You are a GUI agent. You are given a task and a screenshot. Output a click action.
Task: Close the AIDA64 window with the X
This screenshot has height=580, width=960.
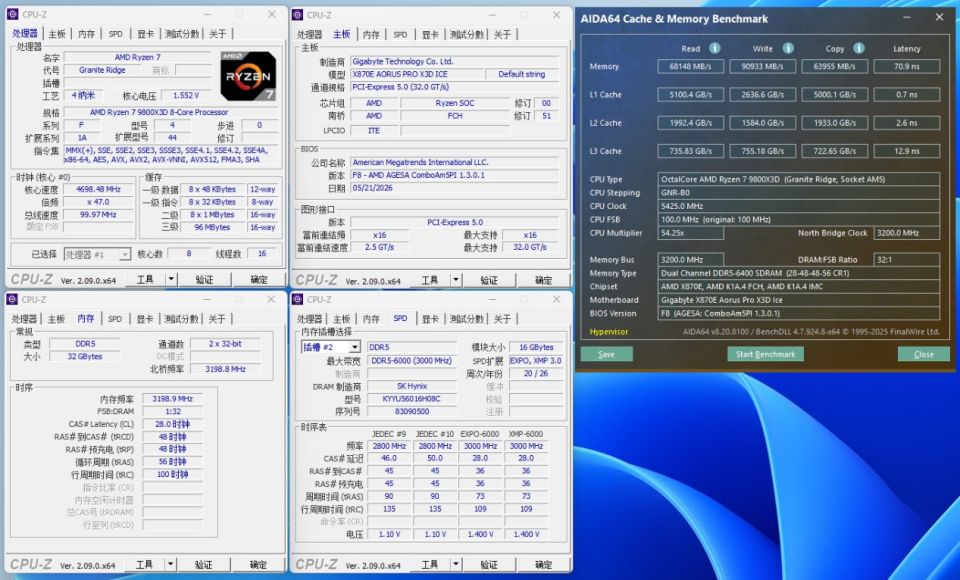click(x=940, y=18)
